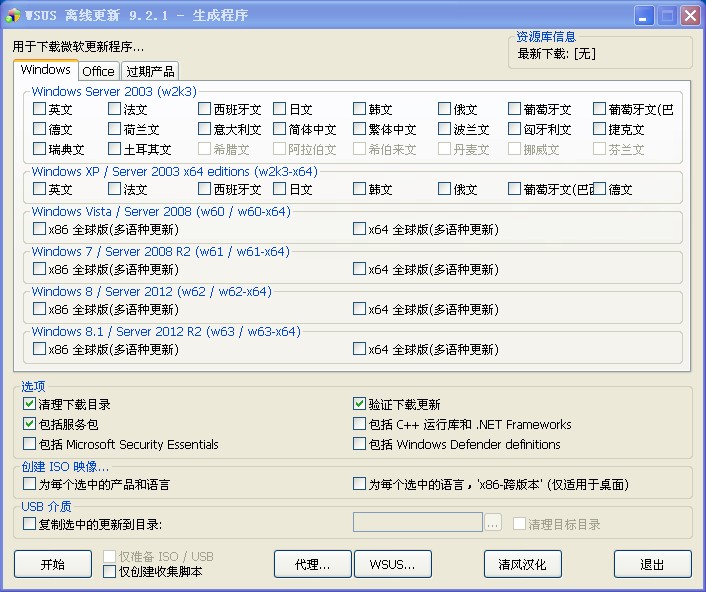Enable x86 全球版 for Windows 7
Image resolution: width=706 pixels, height=592 pixels.
[40, 269]
